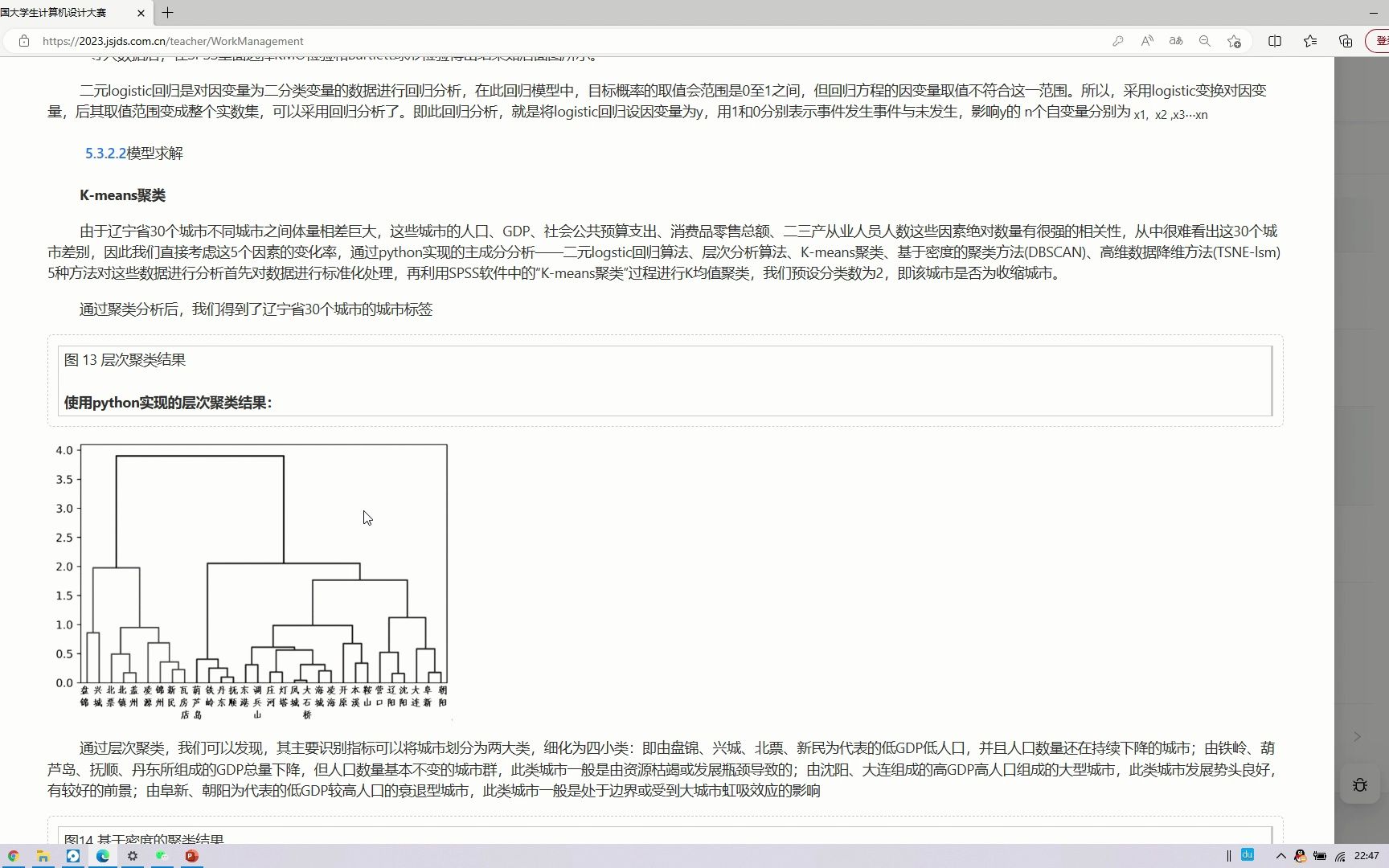Click the Baidu input method icon

tap(1248, 854)
